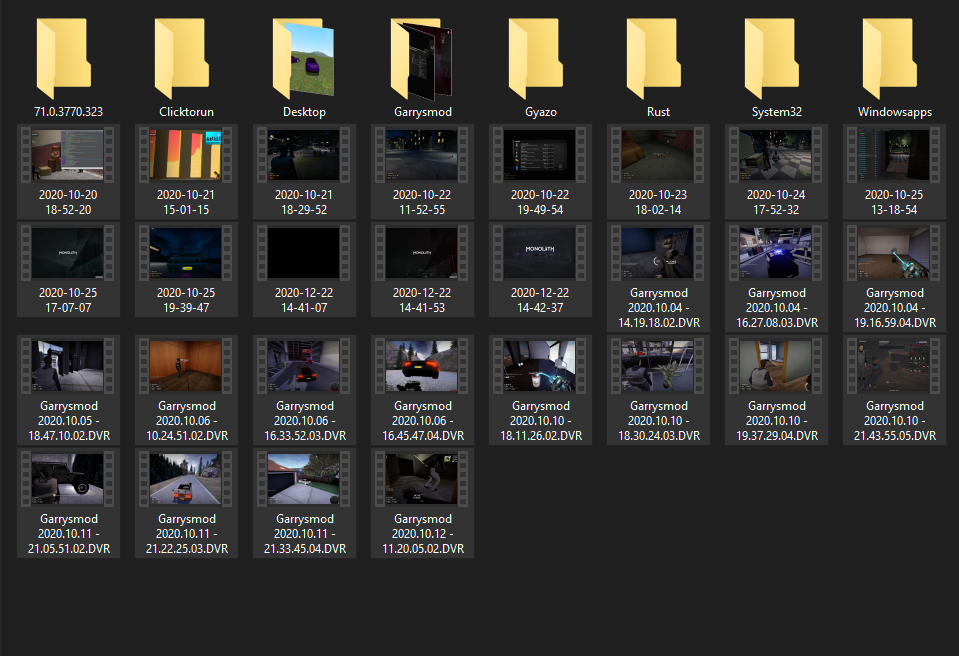Screen dimensions: 959x656
Task: Select Garrysmod 2020.10.06 - 10.24.51.02.DVR video
Action: click(186, 390)
